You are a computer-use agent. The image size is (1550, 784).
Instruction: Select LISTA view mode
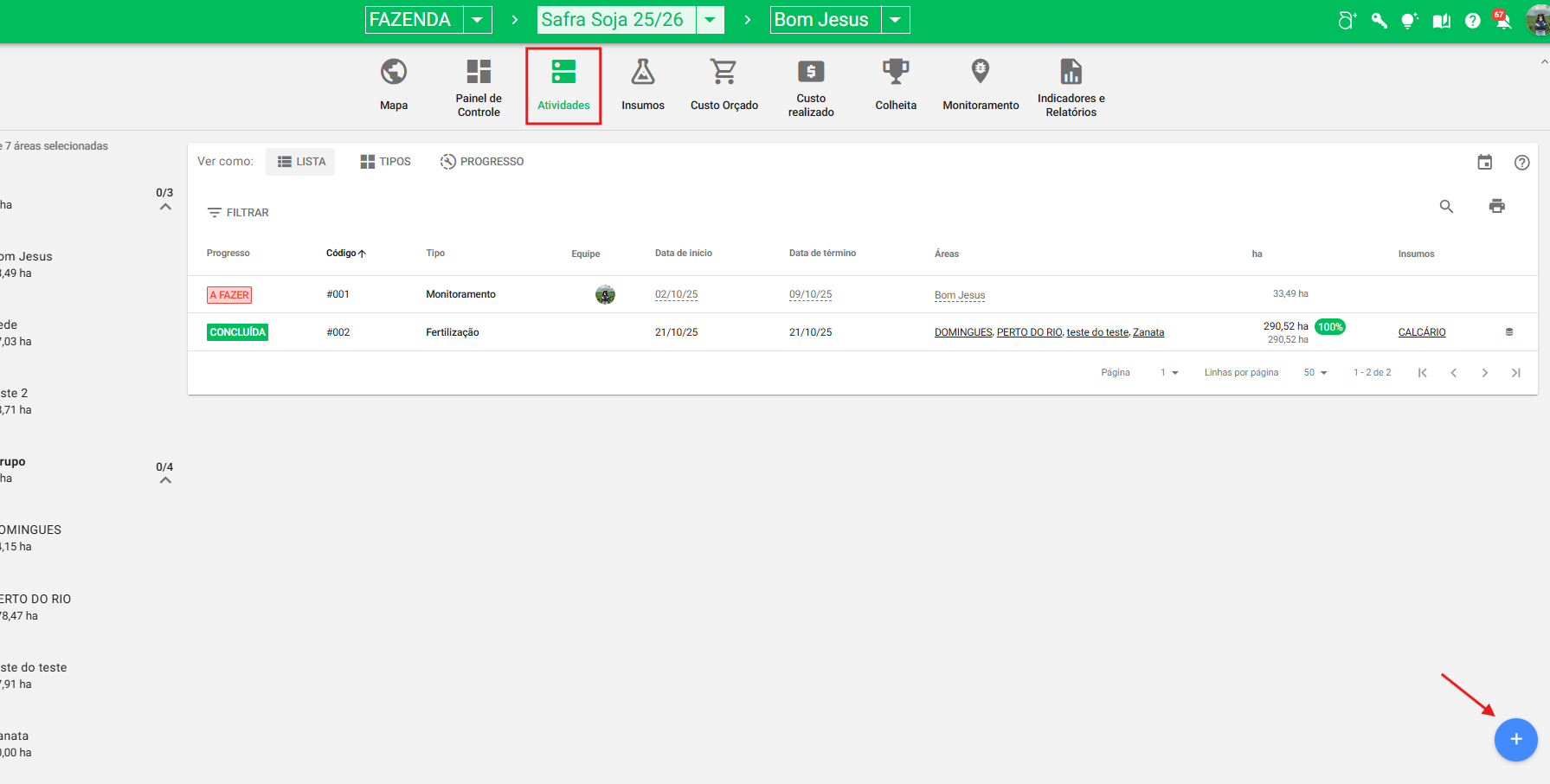(301, 162)
